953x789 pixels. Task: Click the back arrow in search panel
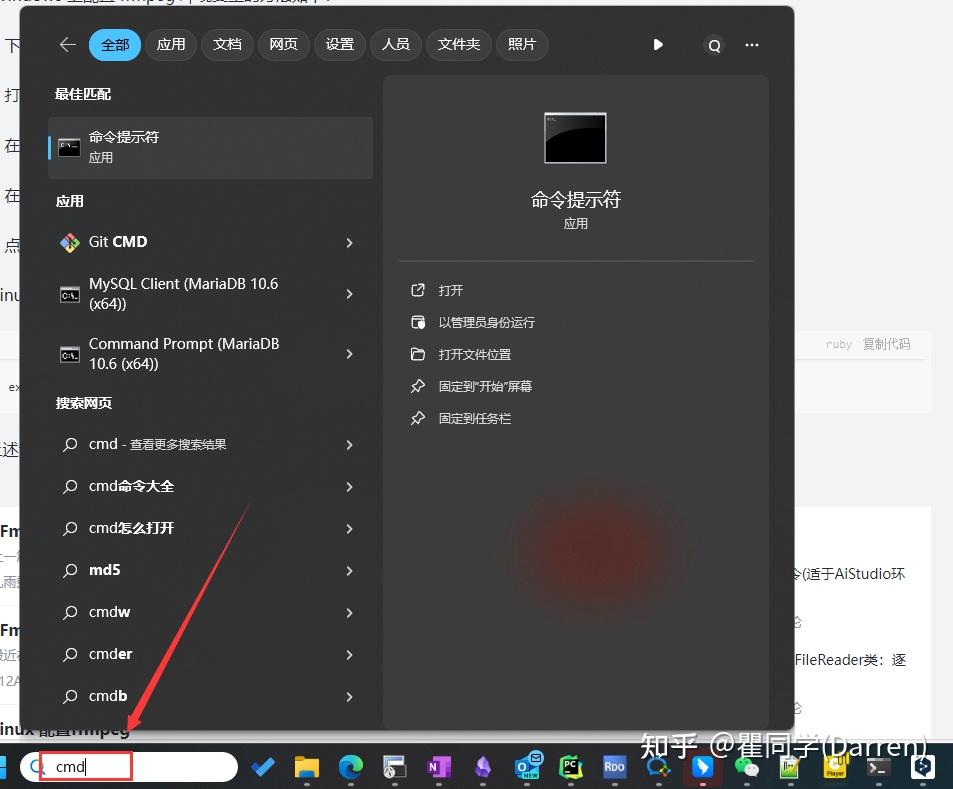coord(66,44)
